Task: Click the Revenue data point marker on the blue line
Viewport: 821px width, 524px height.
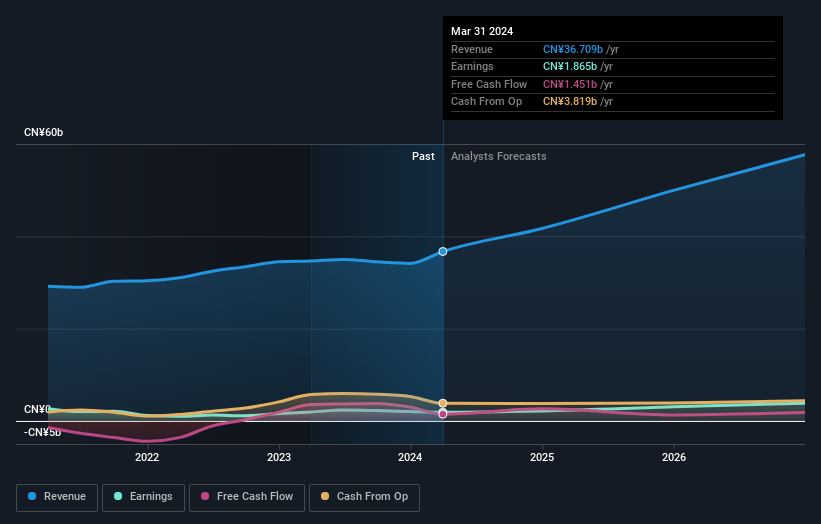Action: coord(443,251)
